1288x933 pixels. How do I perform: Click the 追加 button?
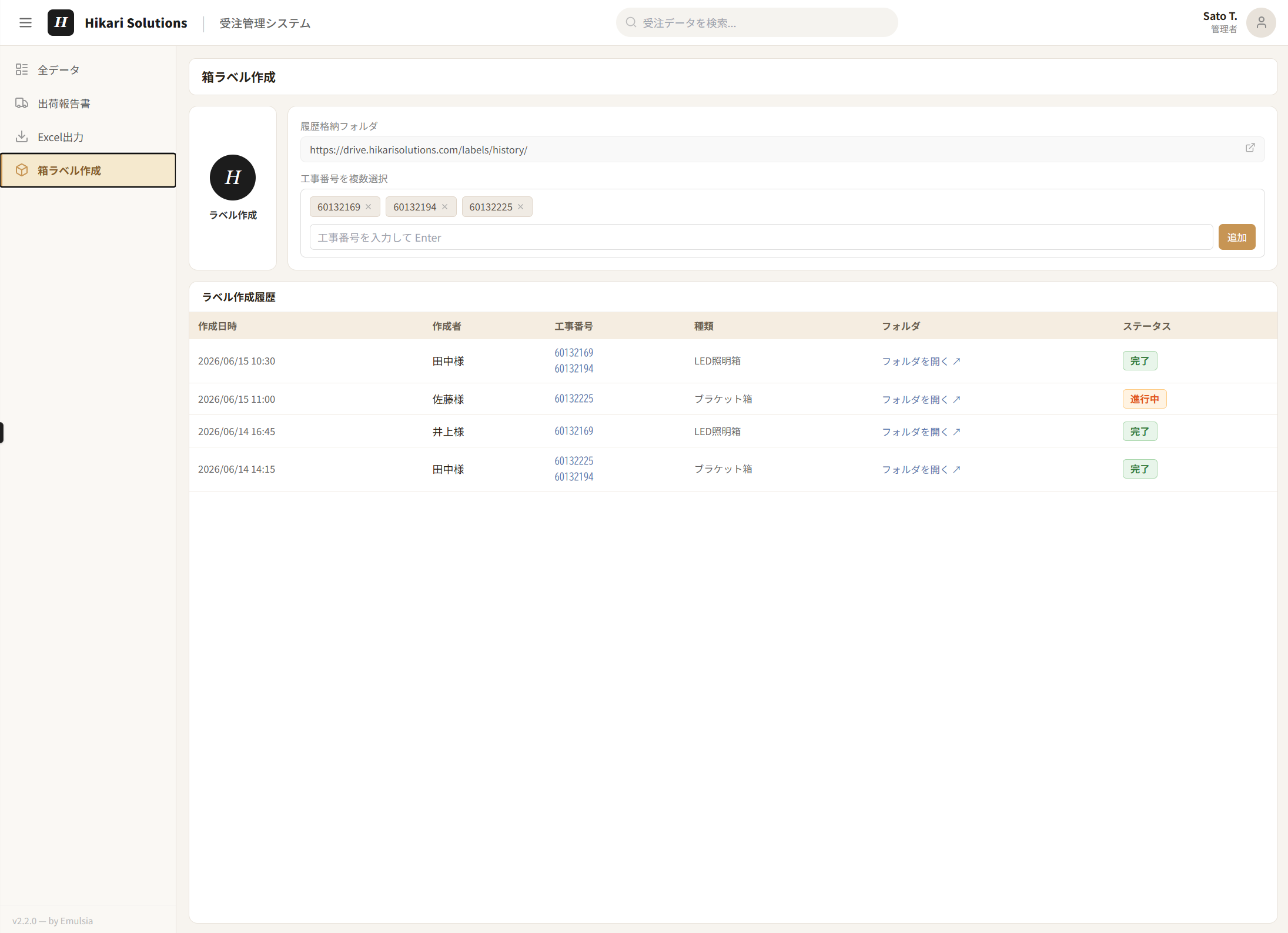1236,238
